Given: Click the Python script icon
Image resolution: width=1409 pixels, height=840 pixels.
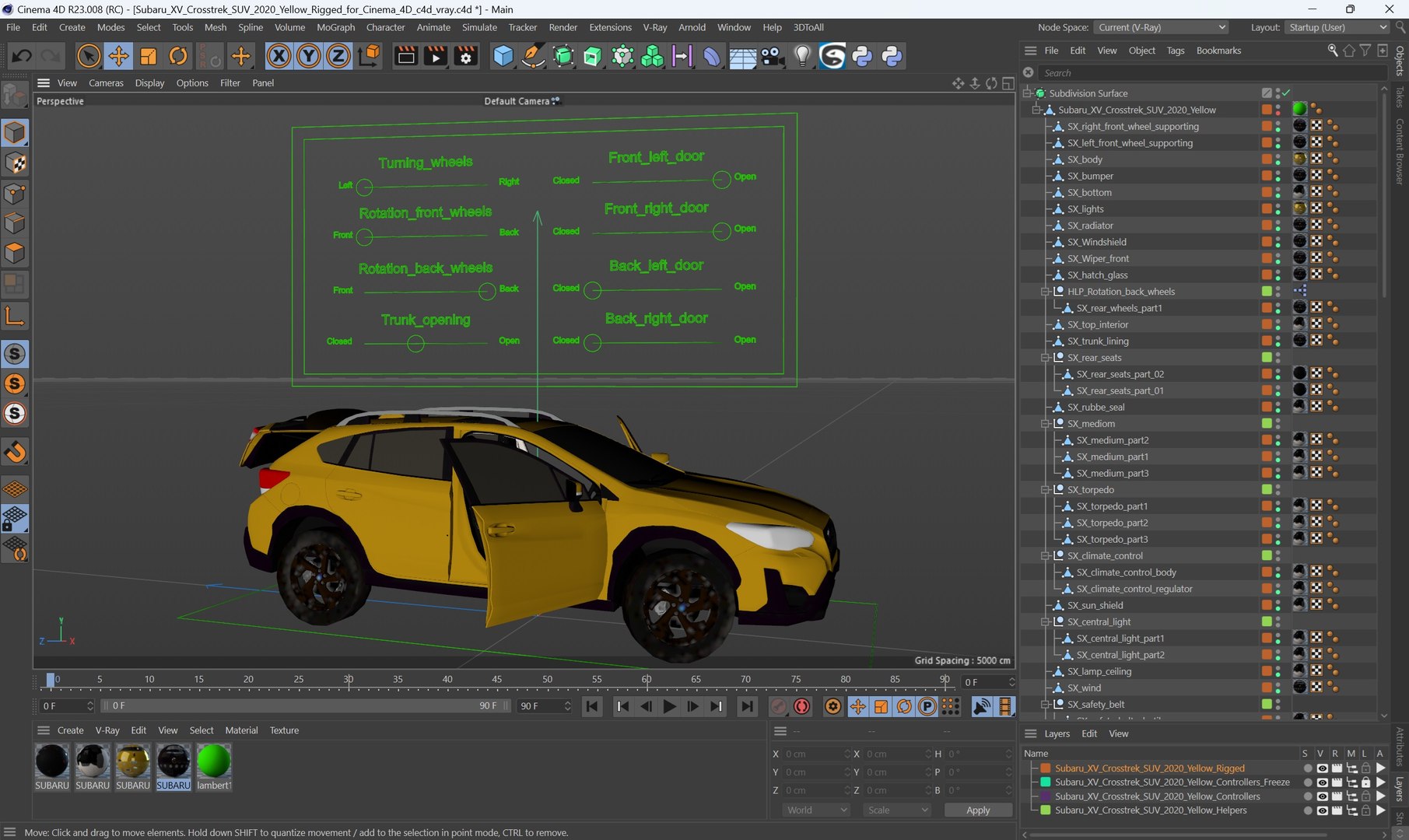Looking at the screenshot, I should click(x=862, y=56).
